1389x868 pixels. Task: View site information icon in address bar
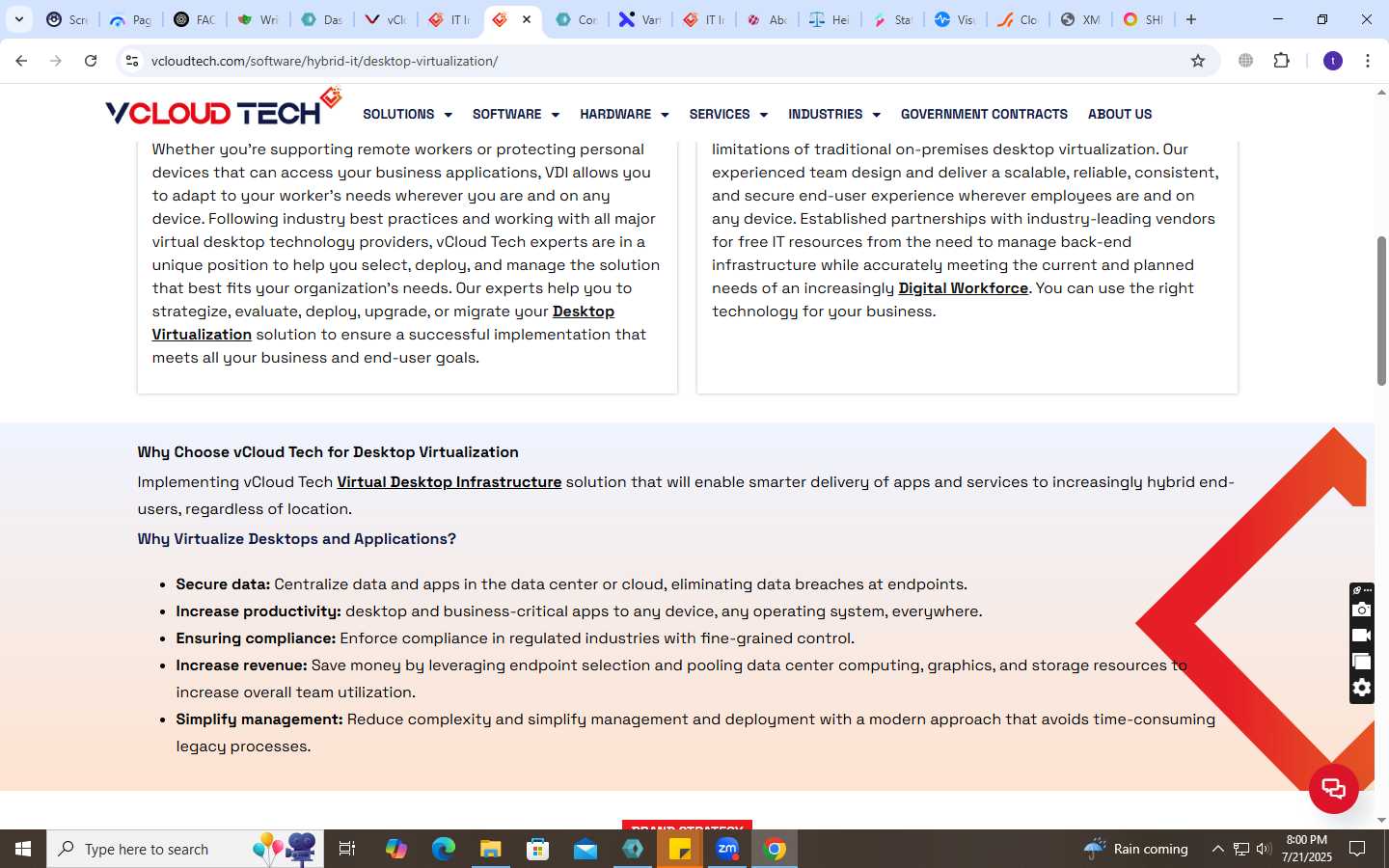click(x=132, y=61)
